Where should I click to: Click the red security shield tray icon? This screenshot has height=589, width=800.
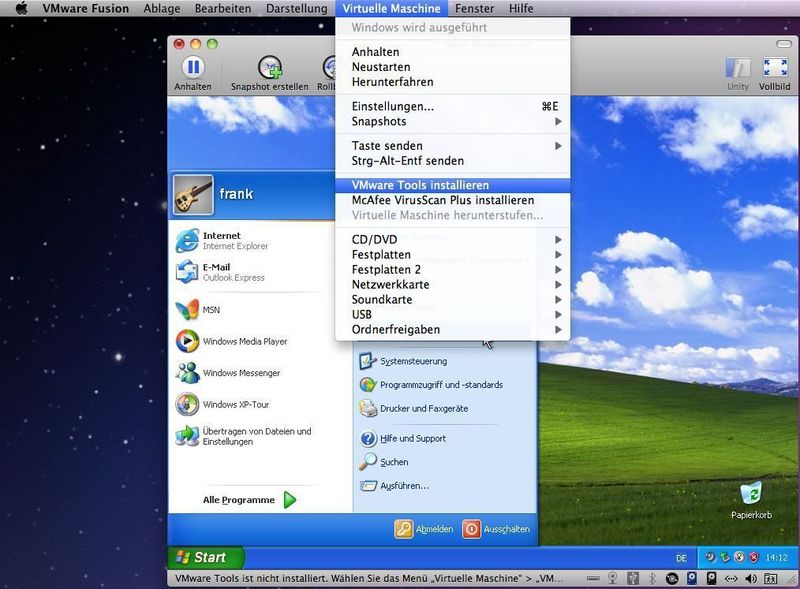[x=754, y=557]
